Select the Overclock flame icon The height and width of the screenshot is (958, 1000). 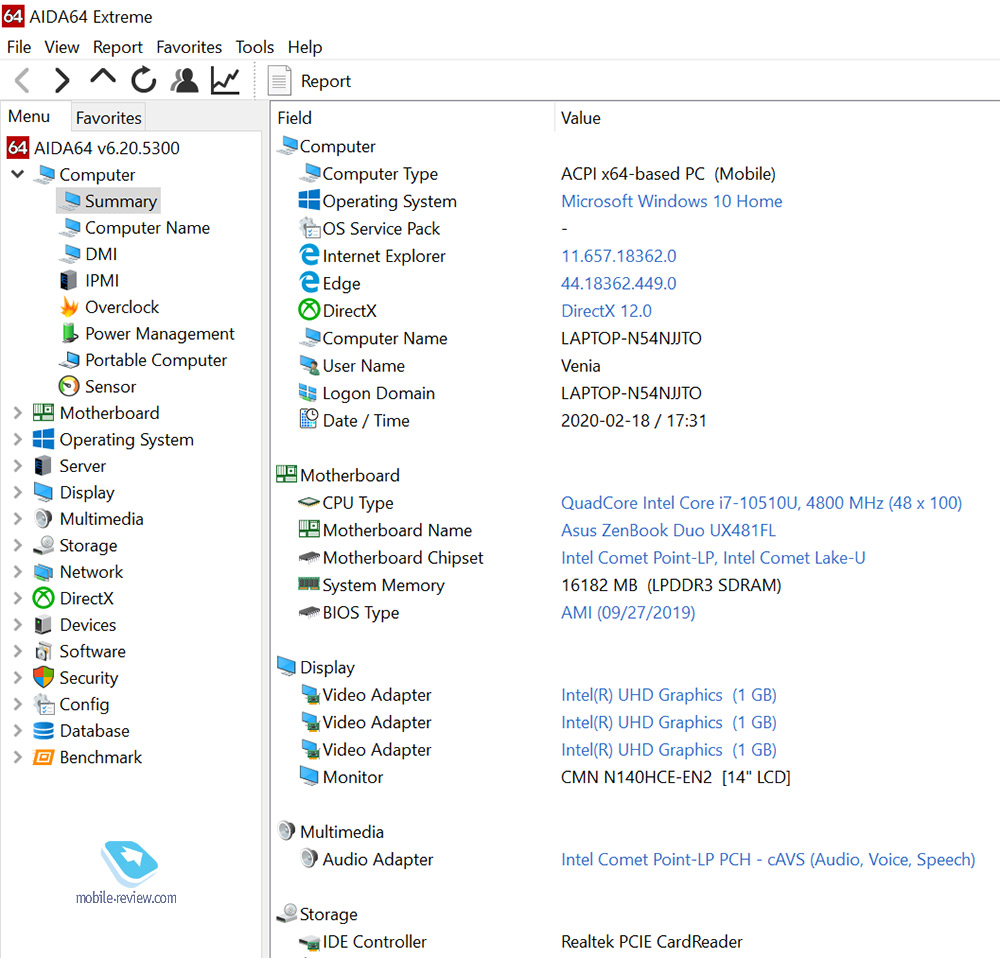point(70,307)
